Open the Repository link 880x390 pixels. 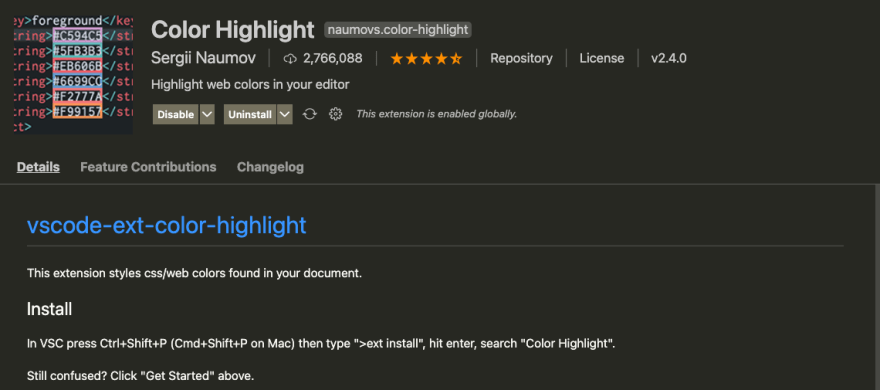coord(521,58)
